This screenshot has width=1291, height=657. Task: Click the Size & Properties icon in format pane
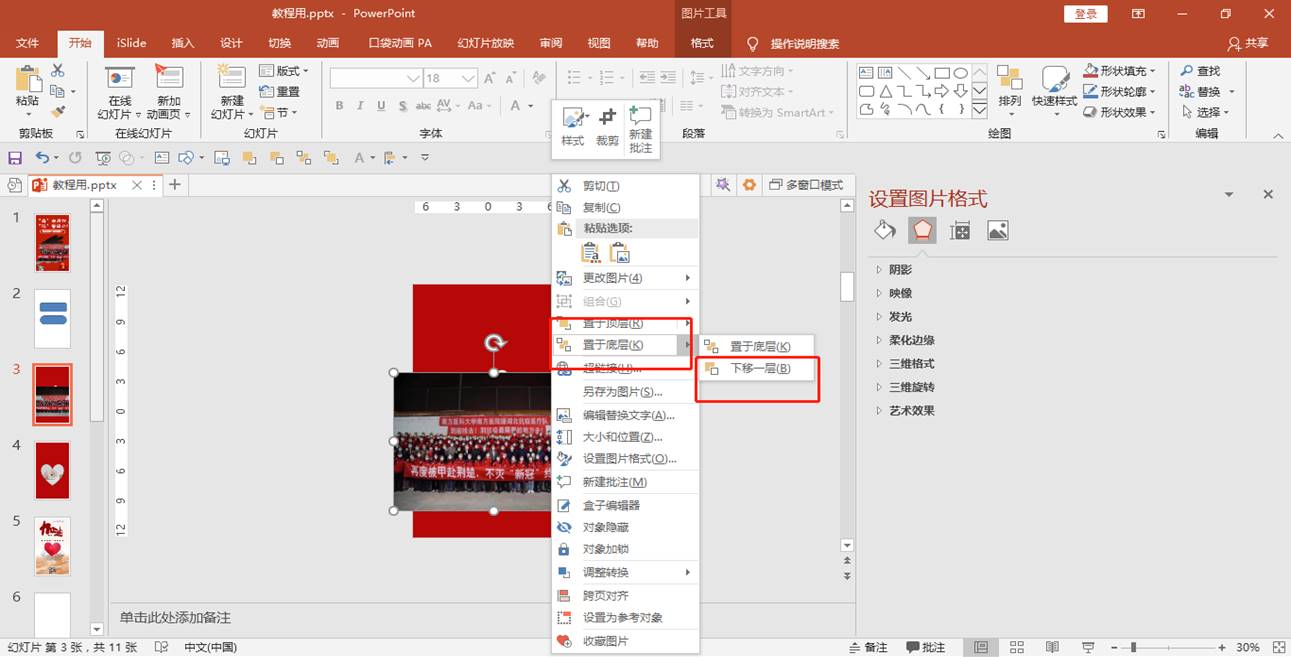pyautogui.click(x=960, y=231)
